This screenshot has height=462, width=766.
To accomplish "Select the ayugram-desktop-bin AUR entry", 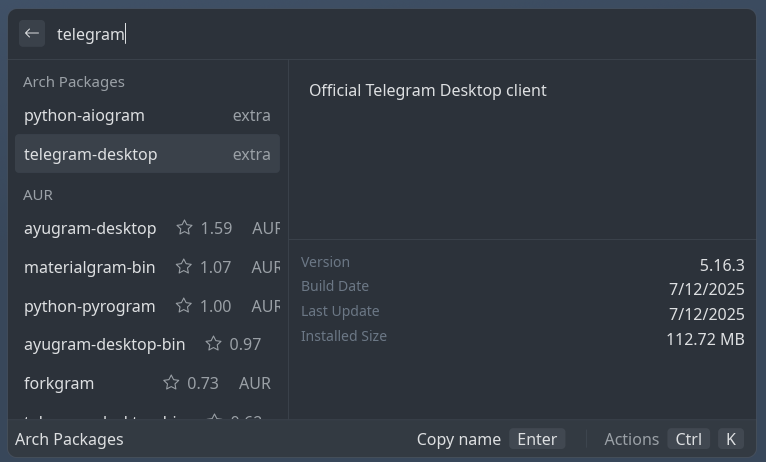I will (x=147, y=344).
